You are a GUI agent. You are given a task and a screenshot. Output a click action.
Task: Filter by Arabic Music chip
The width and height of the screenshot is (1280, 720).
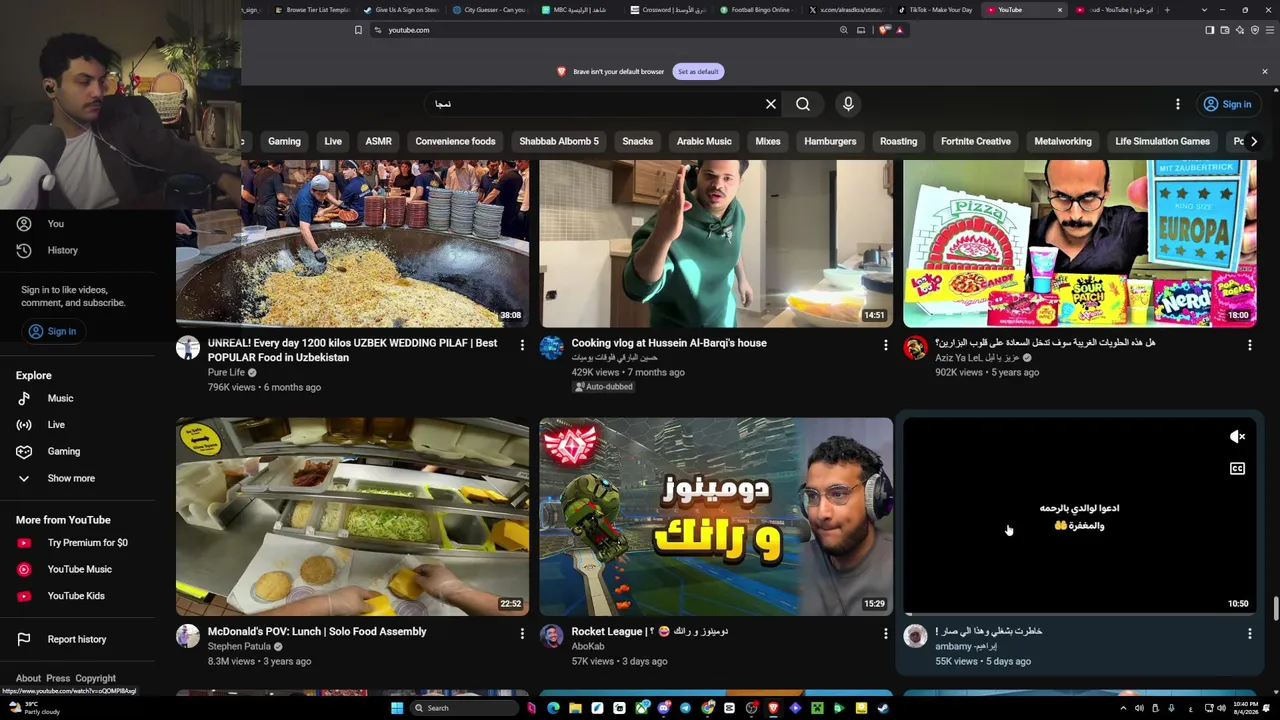point(704,141)
